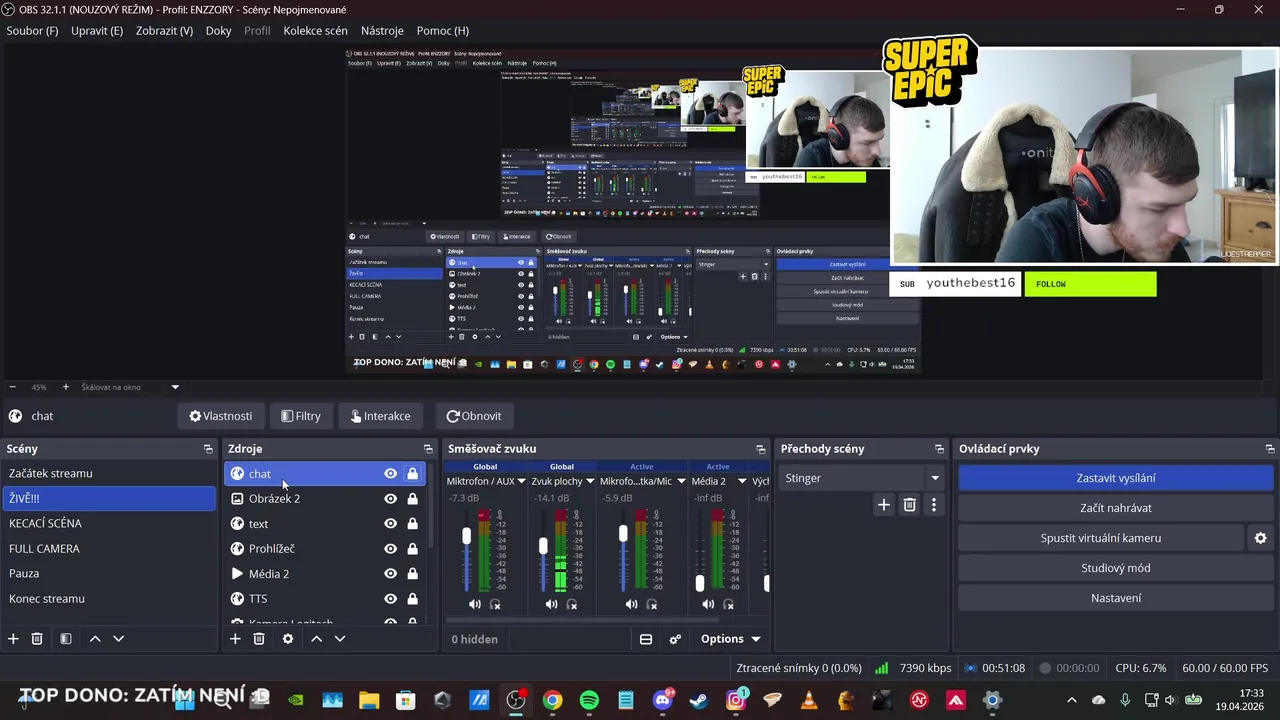The height and width of the screenshot is (720, 1280).
Task: Add a new source in Zdroje panel
Action: [x=235, y=639]
